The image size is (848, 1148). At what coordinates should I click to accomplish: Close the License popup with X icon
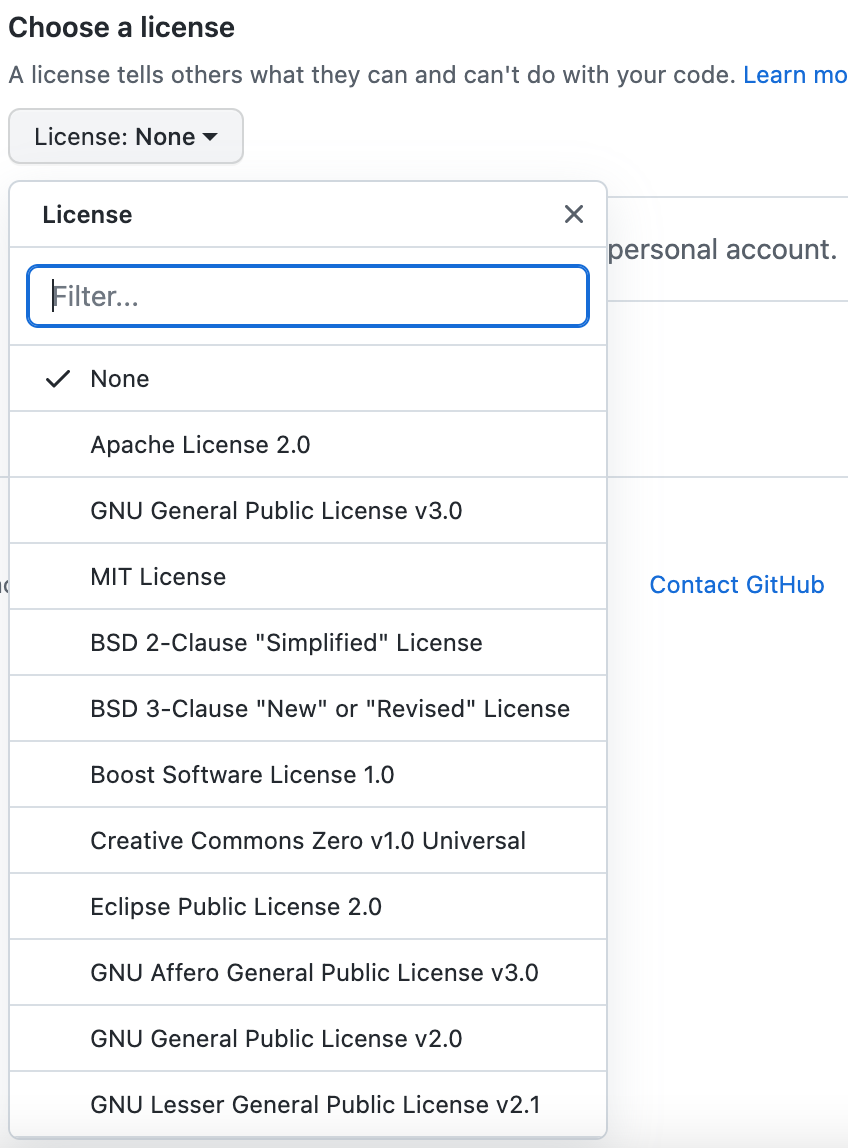point(573,214)
